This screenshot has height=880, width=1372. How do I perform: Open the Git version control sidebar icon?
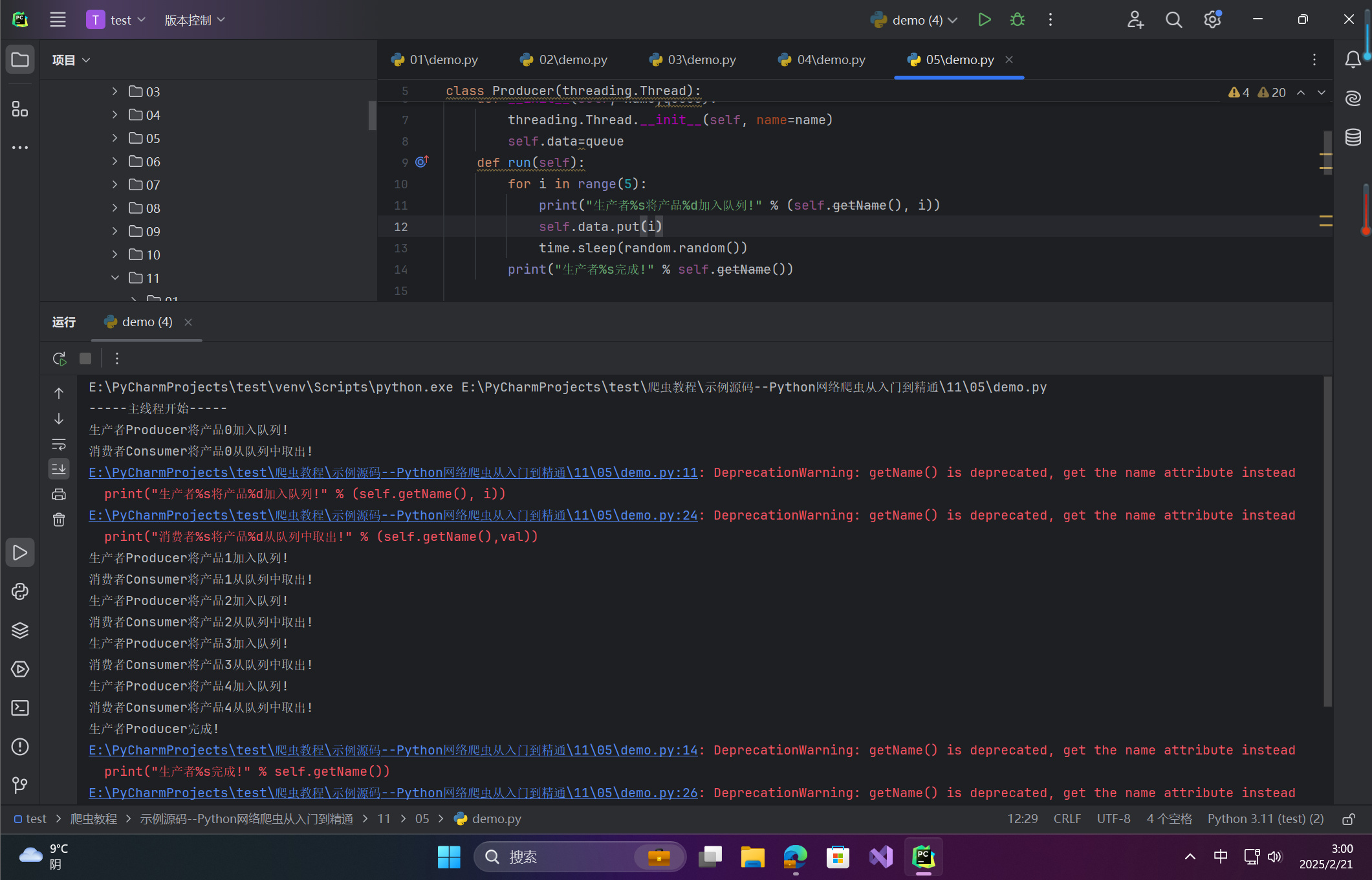20,786
